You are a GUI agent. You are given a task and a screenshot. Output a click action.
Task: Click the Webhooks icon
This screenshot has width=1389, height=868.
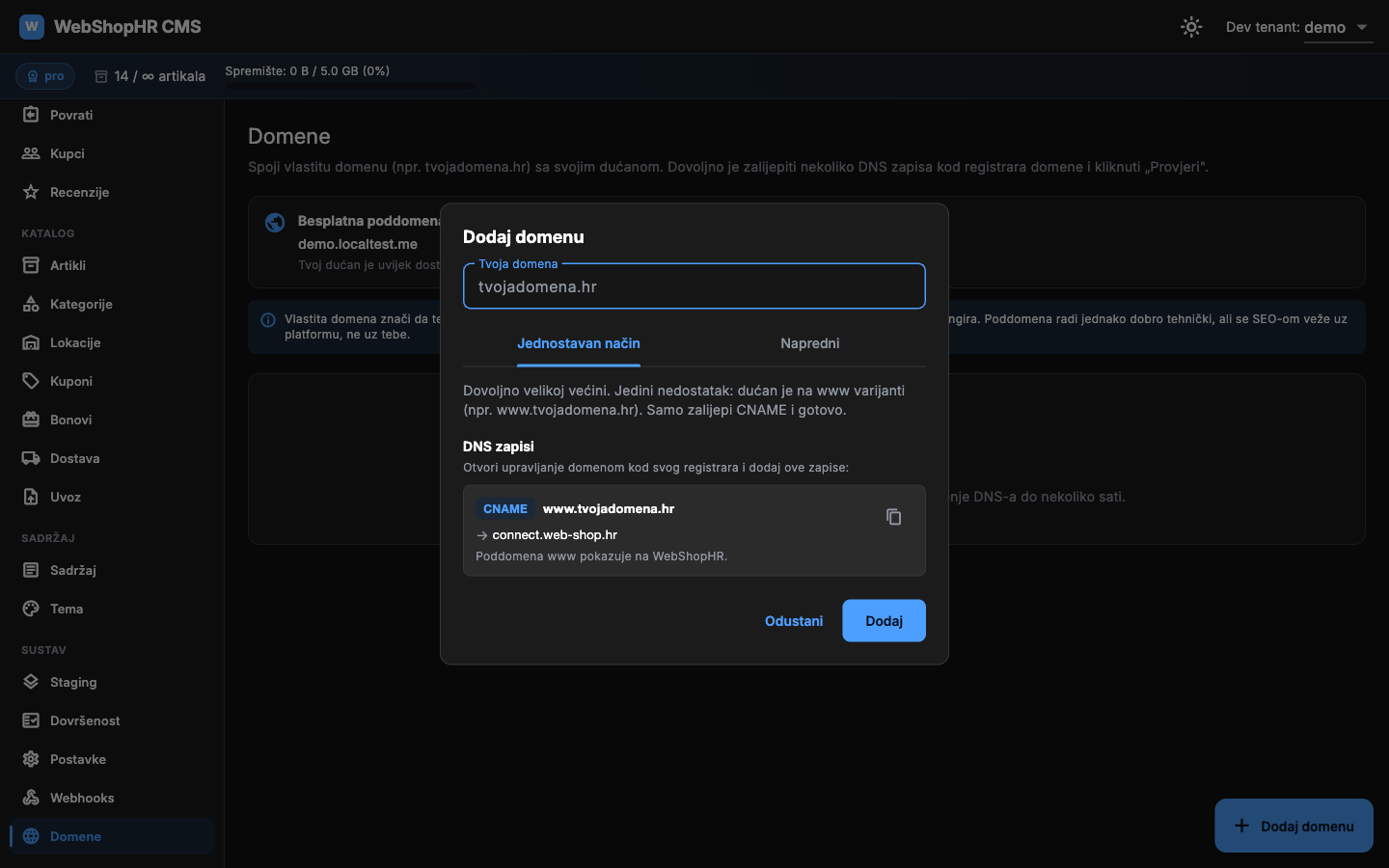click(x=31, y=798)
